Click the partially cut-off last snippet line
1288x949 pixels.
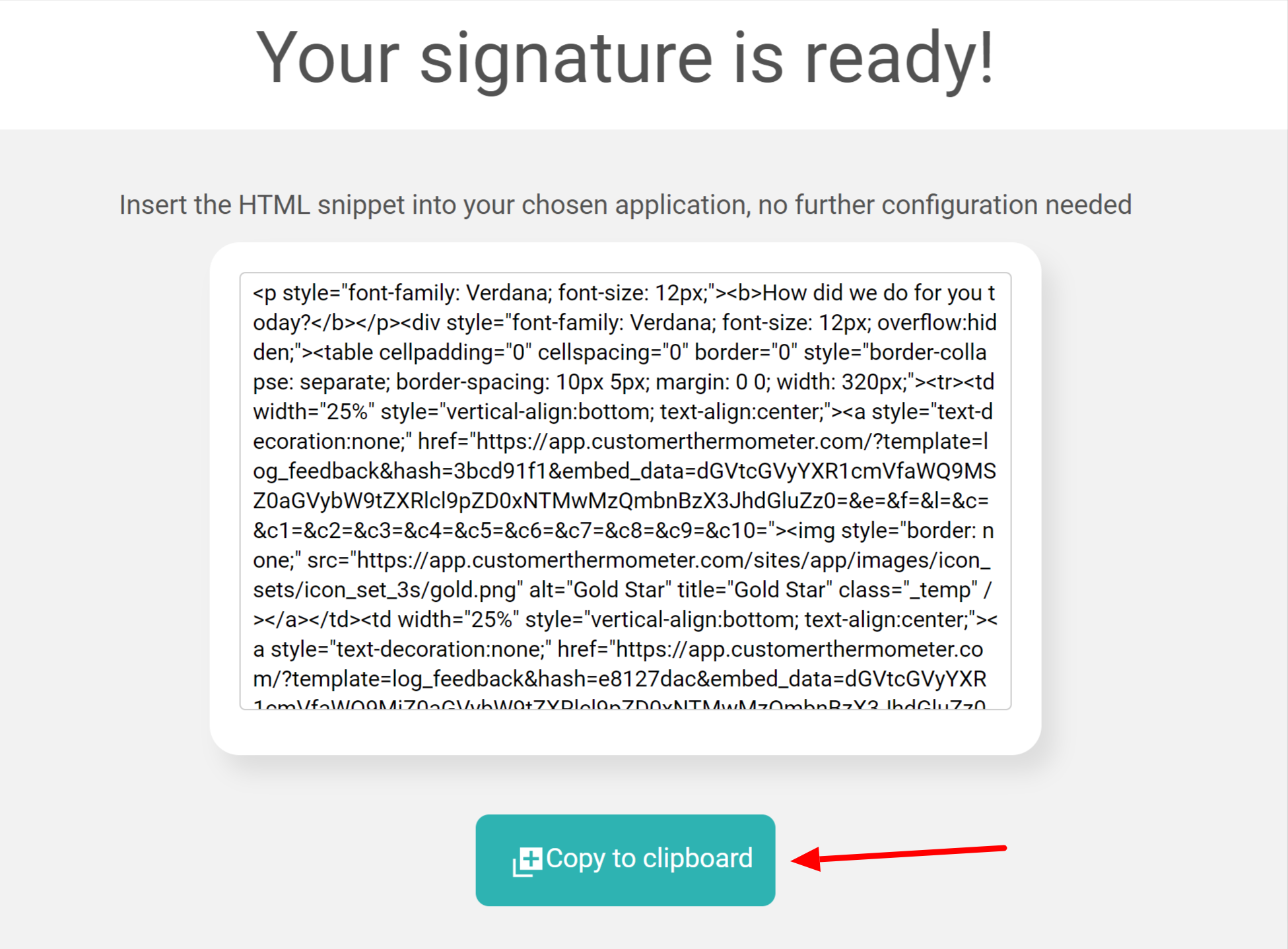point(619,704)
